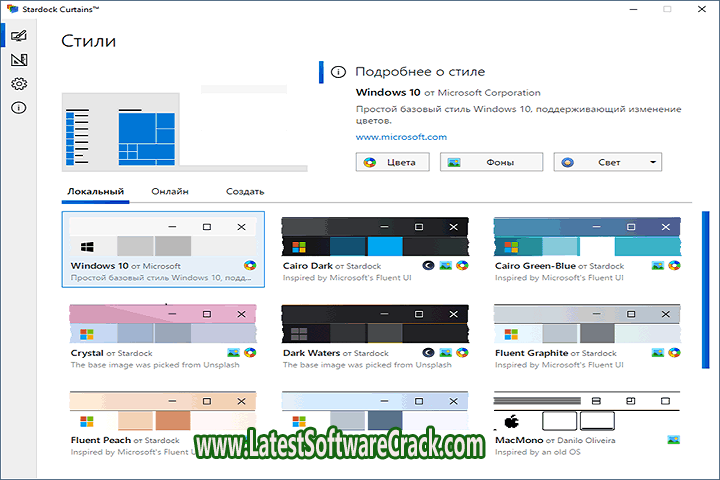Screen dimensions: 720x480
Task: Click the color wheel icon on Crystal
Action: 249,353
